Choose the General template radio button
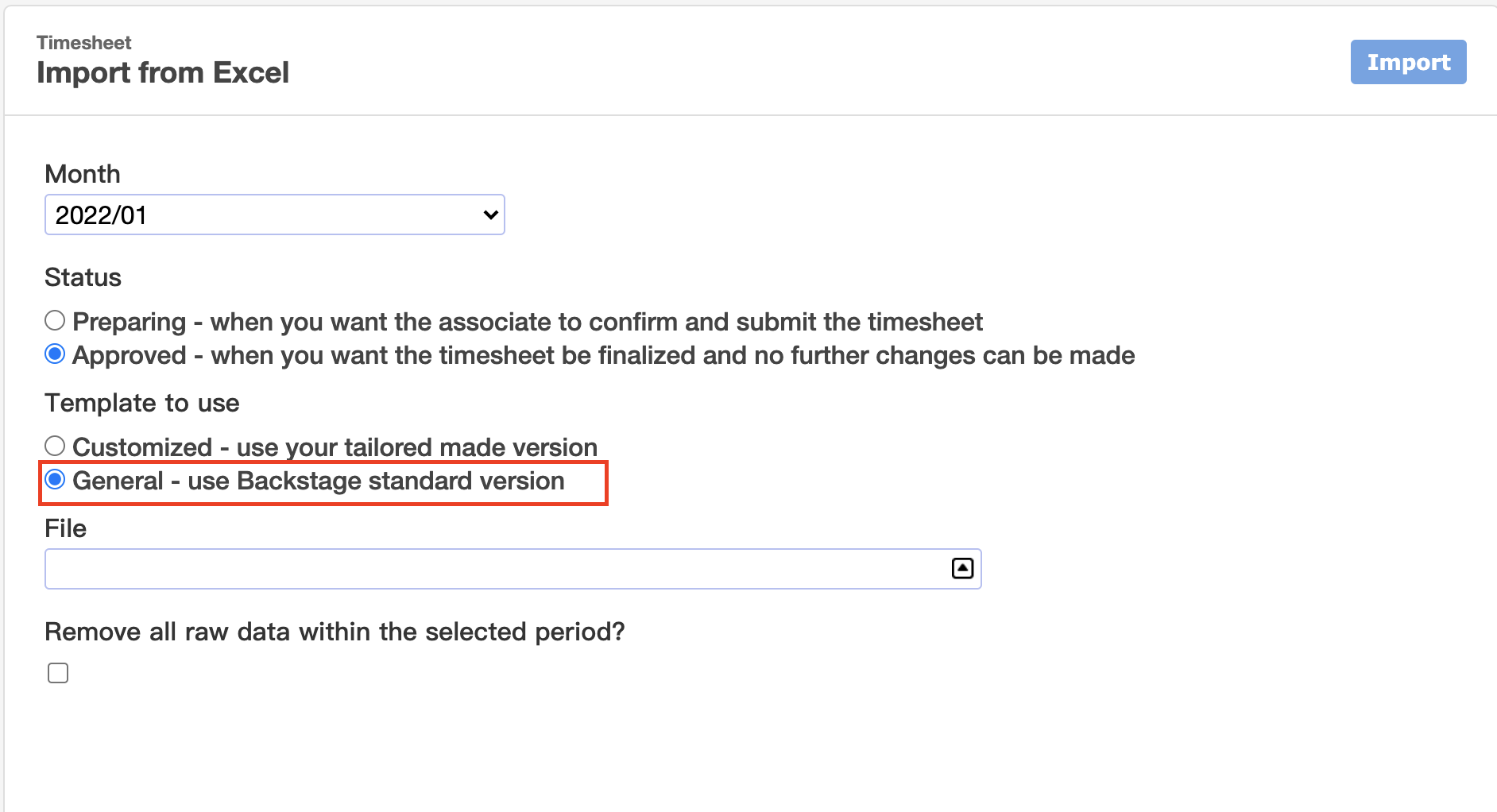Image resolution: width=1497 pixels, height=812 pixels. point(55,479)
